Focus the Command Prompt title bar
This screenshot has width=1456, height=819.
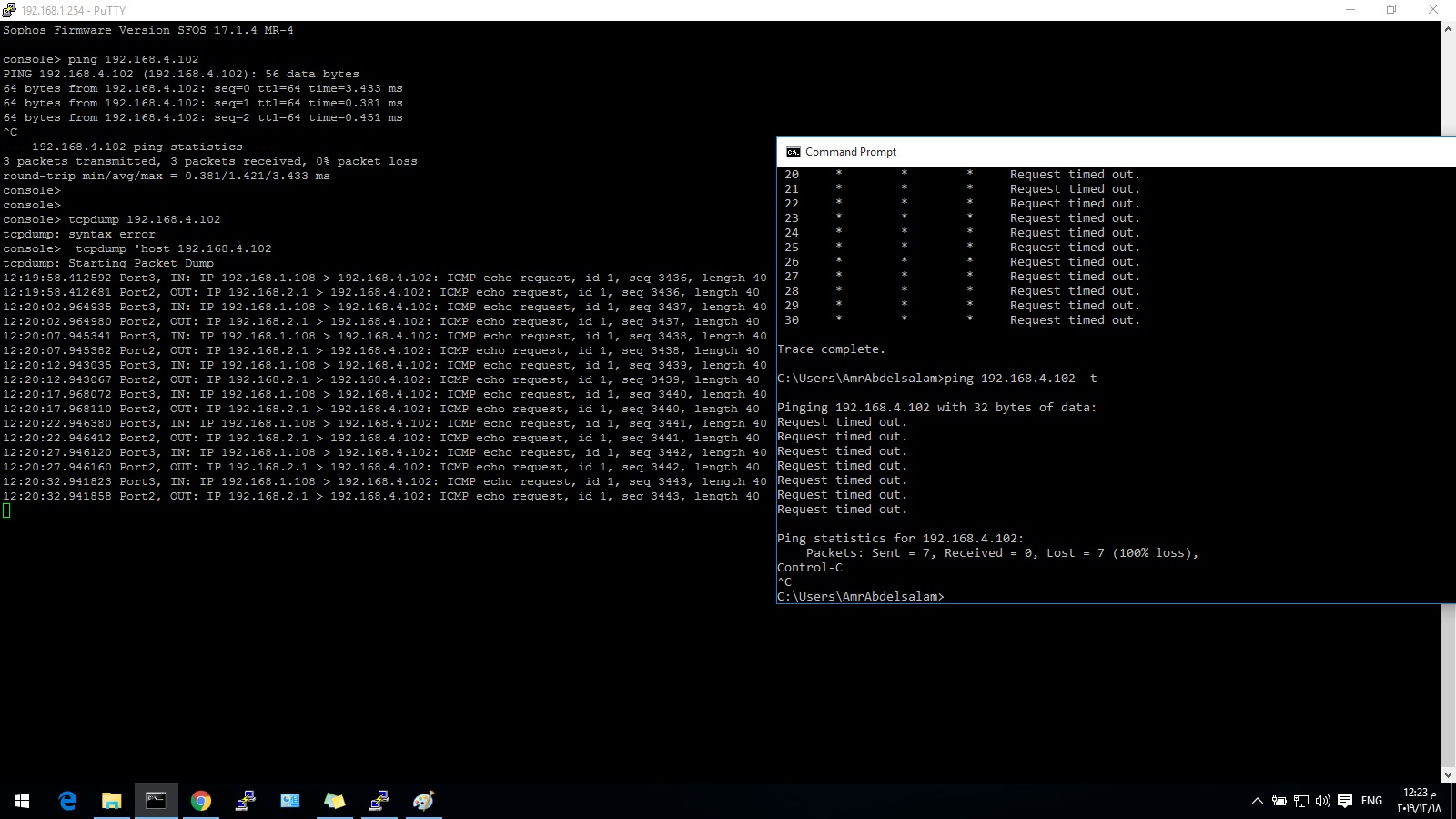(x=1117, y=152)
